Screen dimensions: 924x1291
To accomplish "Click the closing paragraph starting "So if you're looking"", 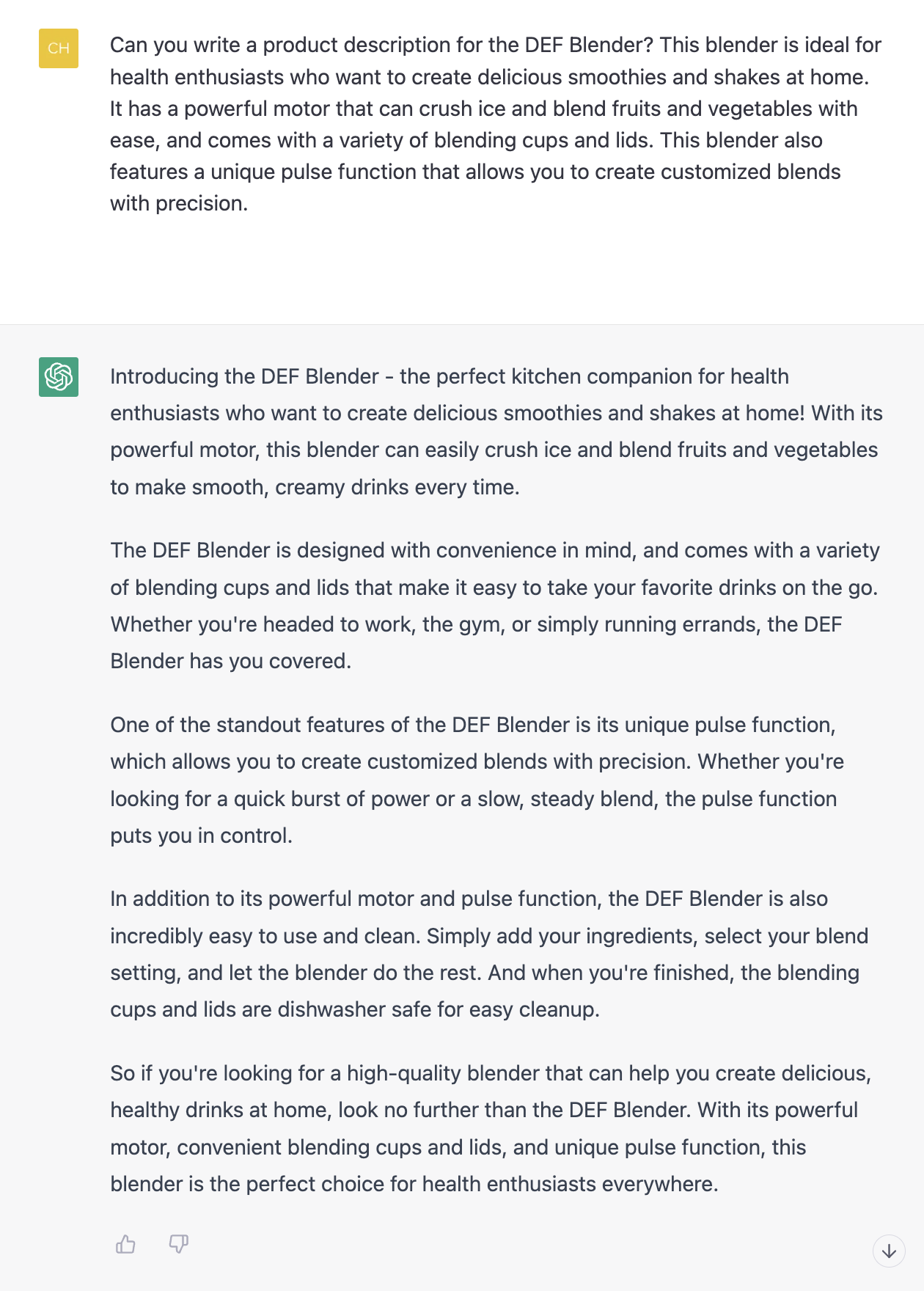I will [491, 1128].
